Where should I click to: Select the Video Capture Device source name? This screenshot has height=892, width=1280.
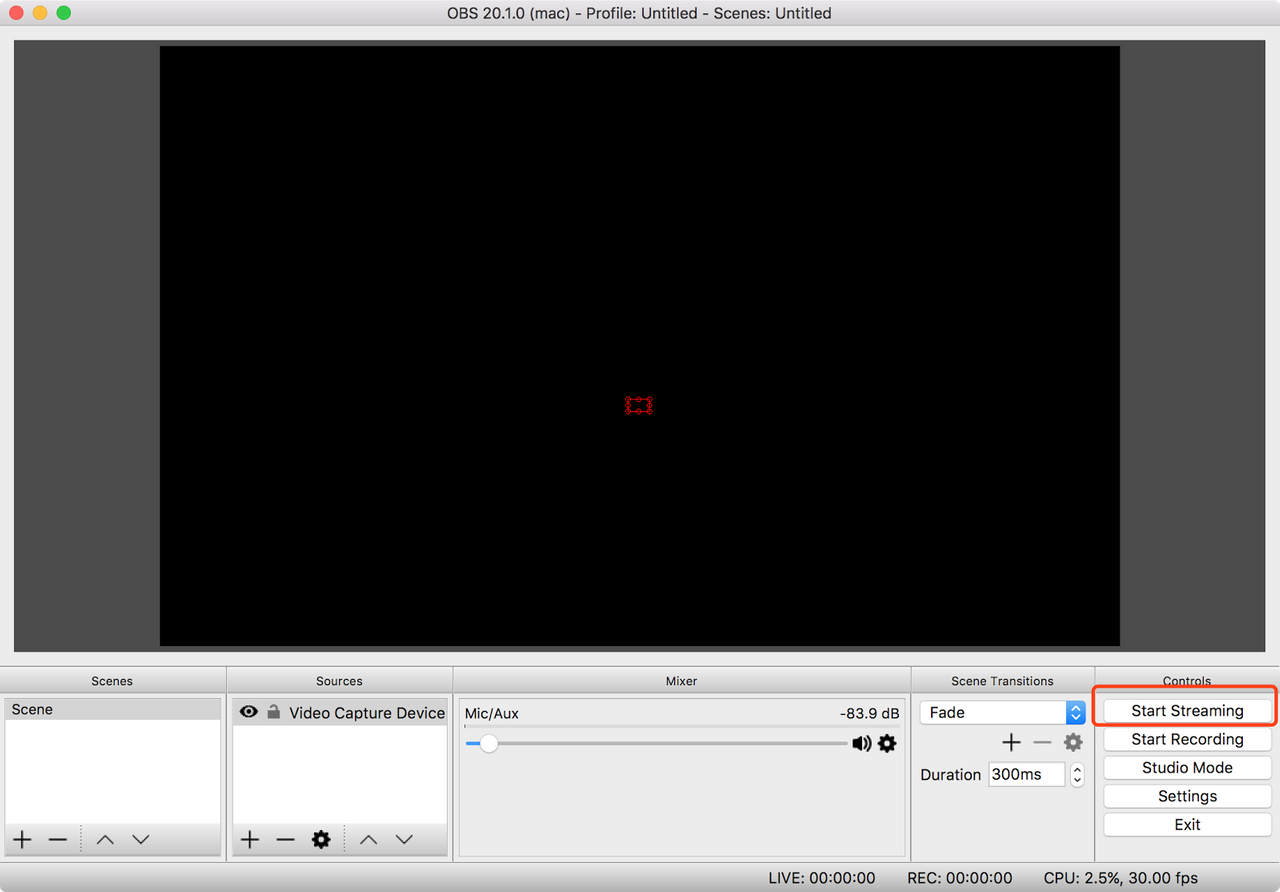(367, 712)
